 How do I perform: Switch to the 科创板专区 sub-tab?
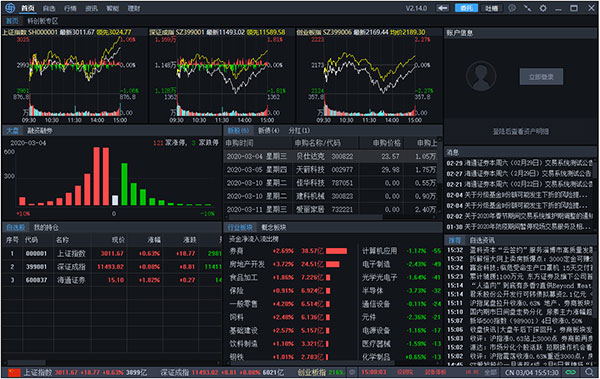click(x=42, y=21)
